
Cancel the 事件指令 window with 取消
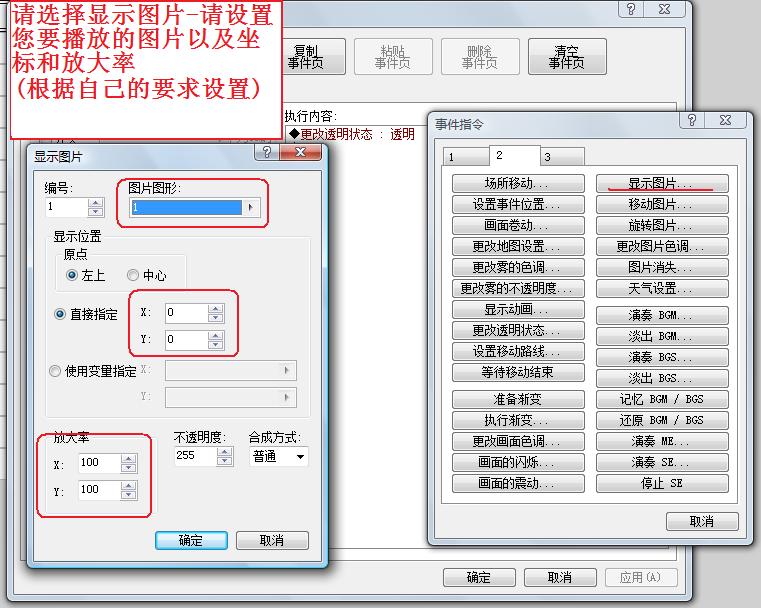(702, 522)
